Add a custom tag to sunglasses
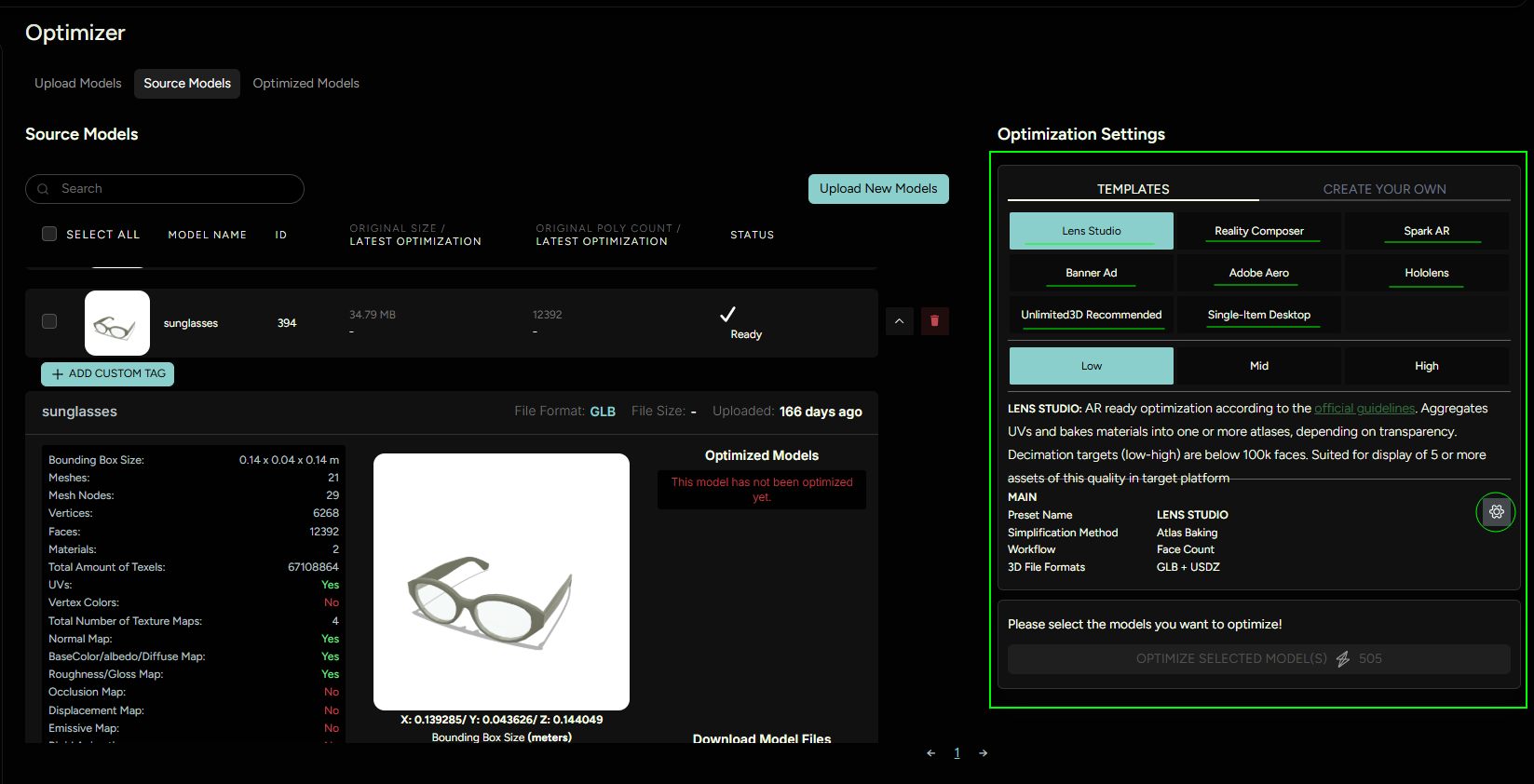Screen dimensions: 1534x784 [108, 374]
